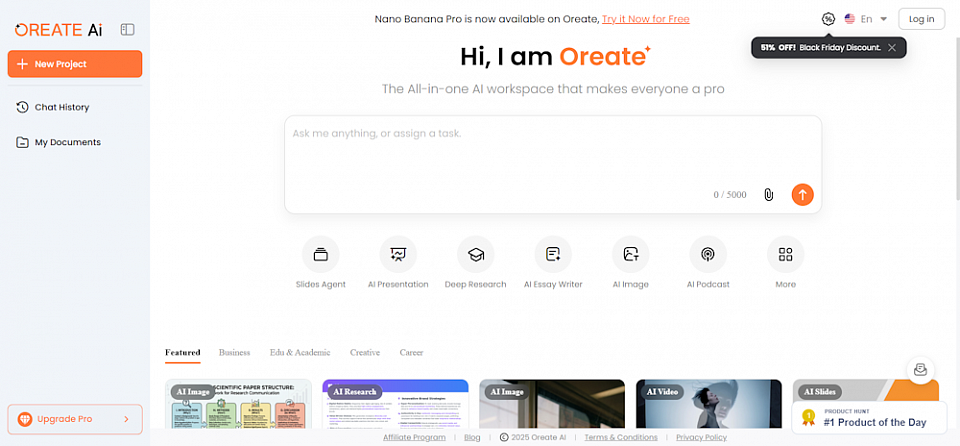Click the Log in button
The image size is (960, 446).
click(x=921, y=19)
